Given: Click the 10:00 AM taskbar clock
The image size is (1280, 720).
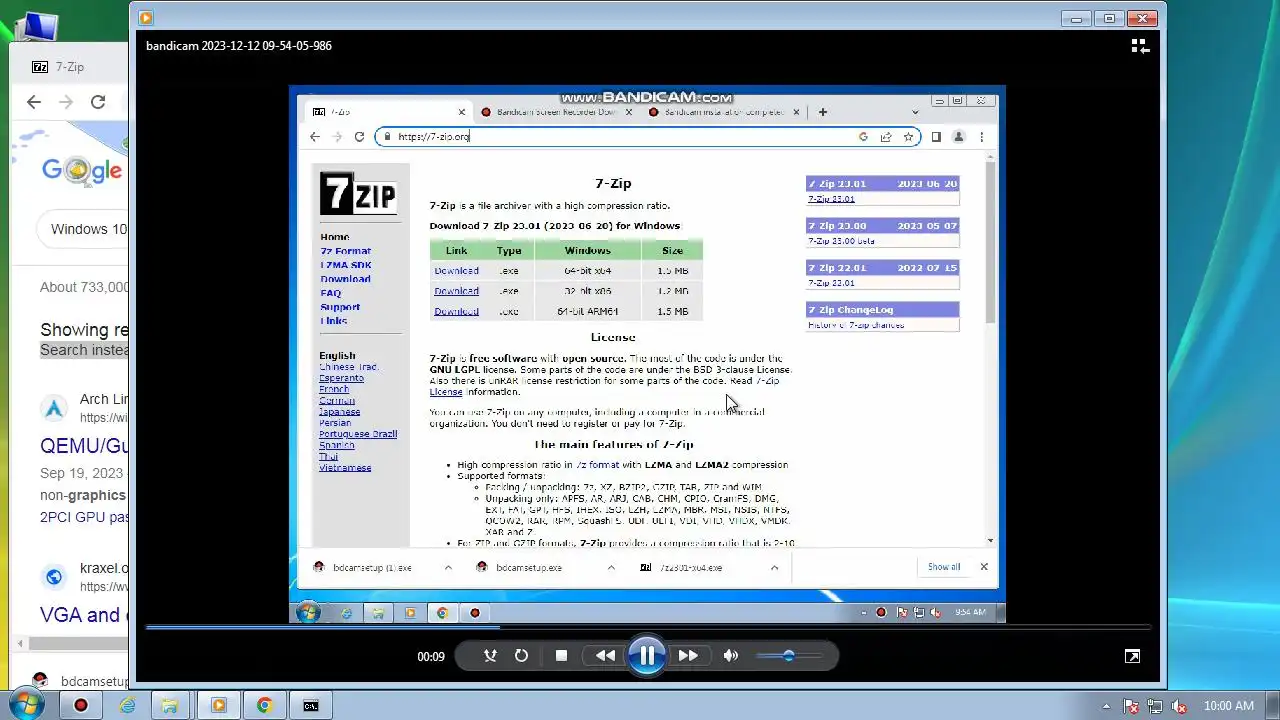Looking at the screenshot, I should 1229,706.
